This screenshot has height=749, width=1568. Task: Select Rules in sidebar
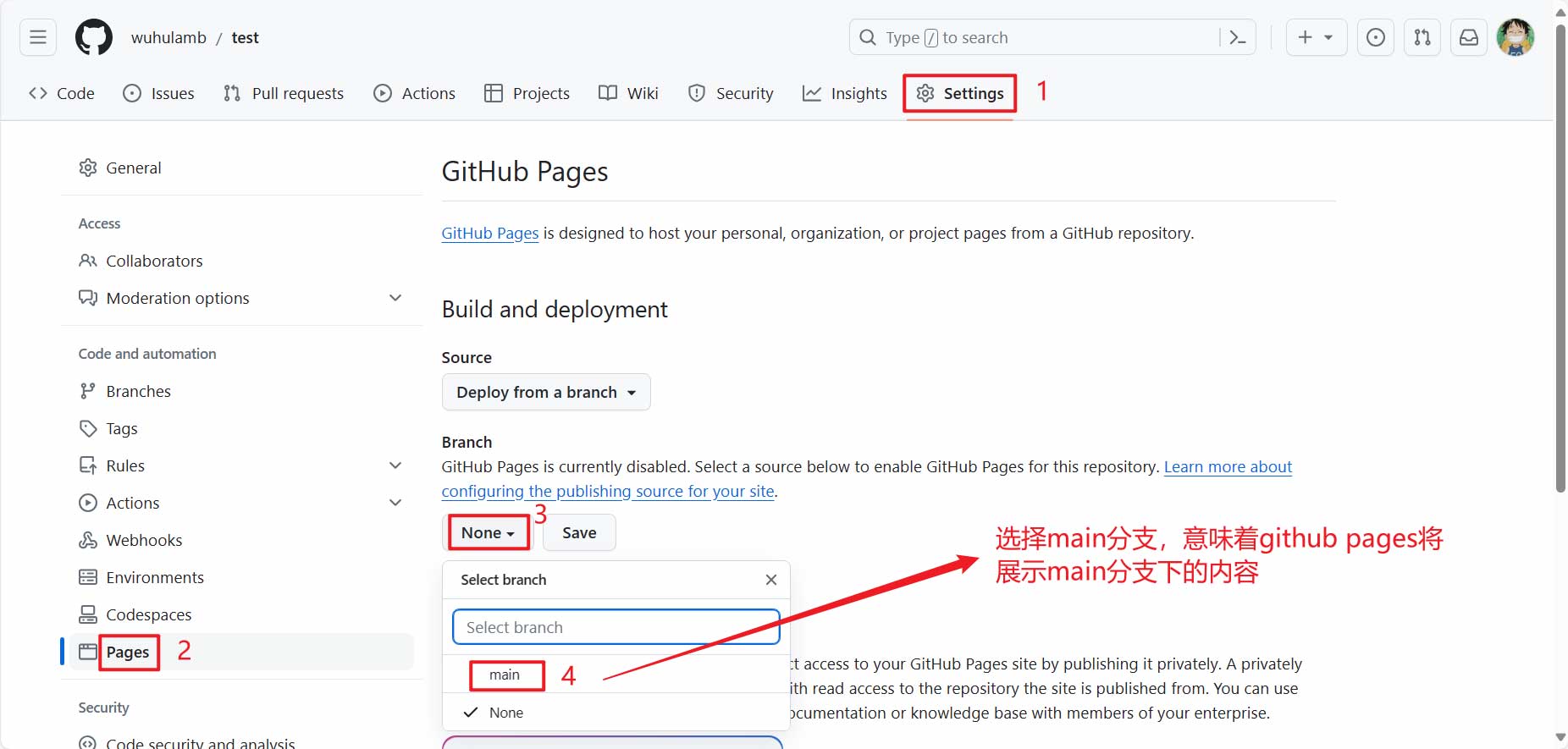242,465
